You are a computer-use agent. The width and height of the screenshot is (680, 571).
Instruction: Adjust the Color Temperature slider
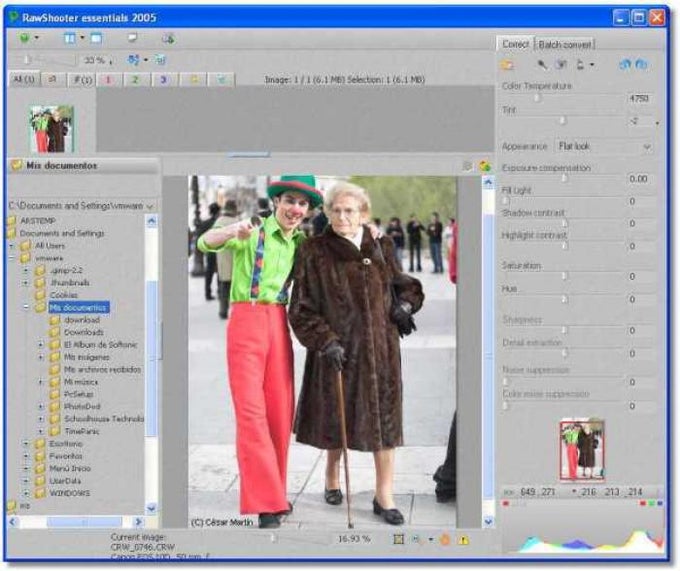tap(537, 98)
